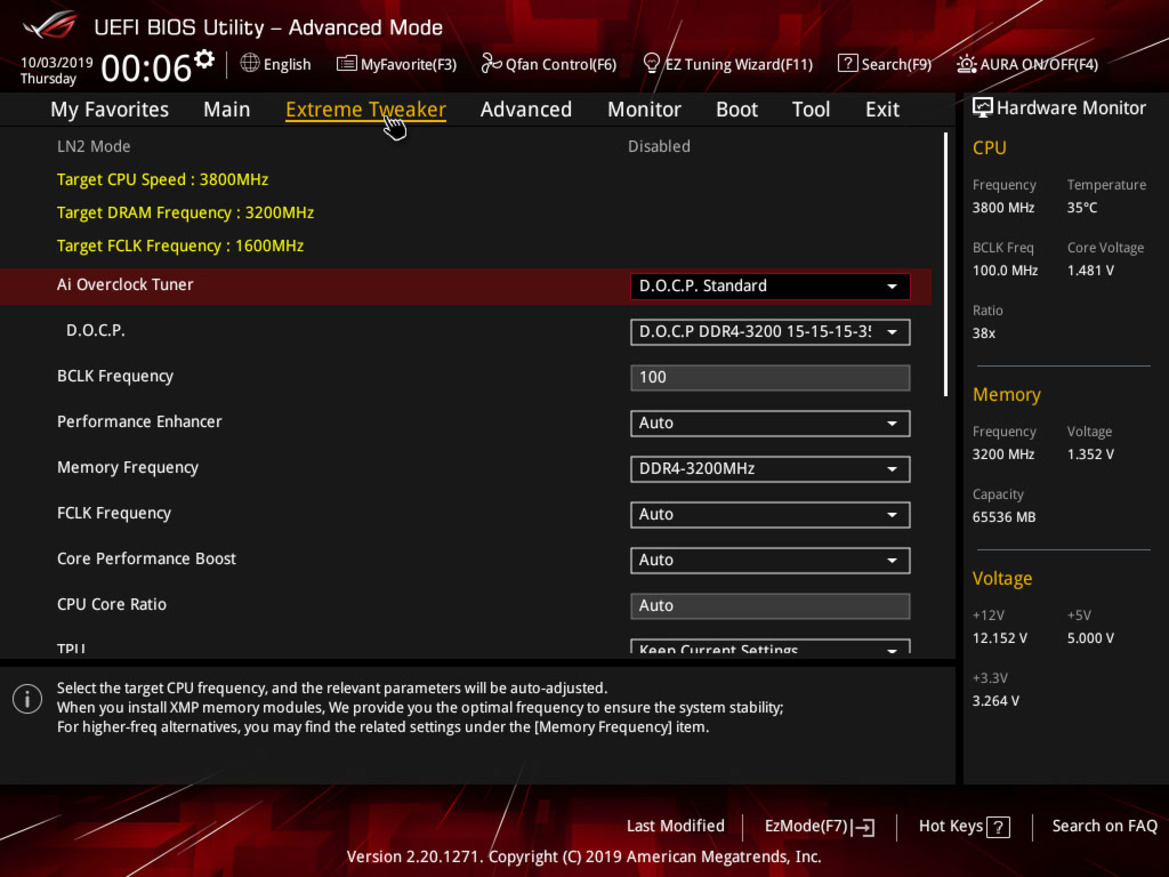
Task: Click Target DRAM Frequency : 3200MHz text
Action: [x=186, y=213]
